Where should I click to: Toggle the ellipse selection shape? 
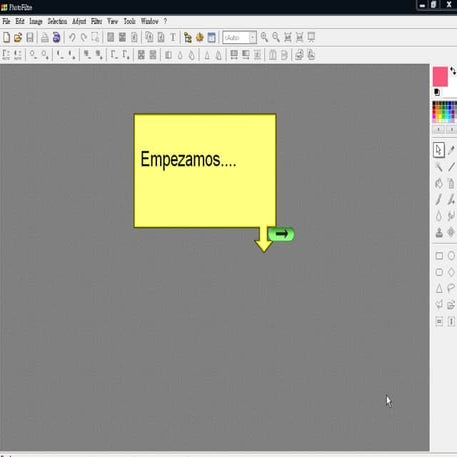coord(451,256)
